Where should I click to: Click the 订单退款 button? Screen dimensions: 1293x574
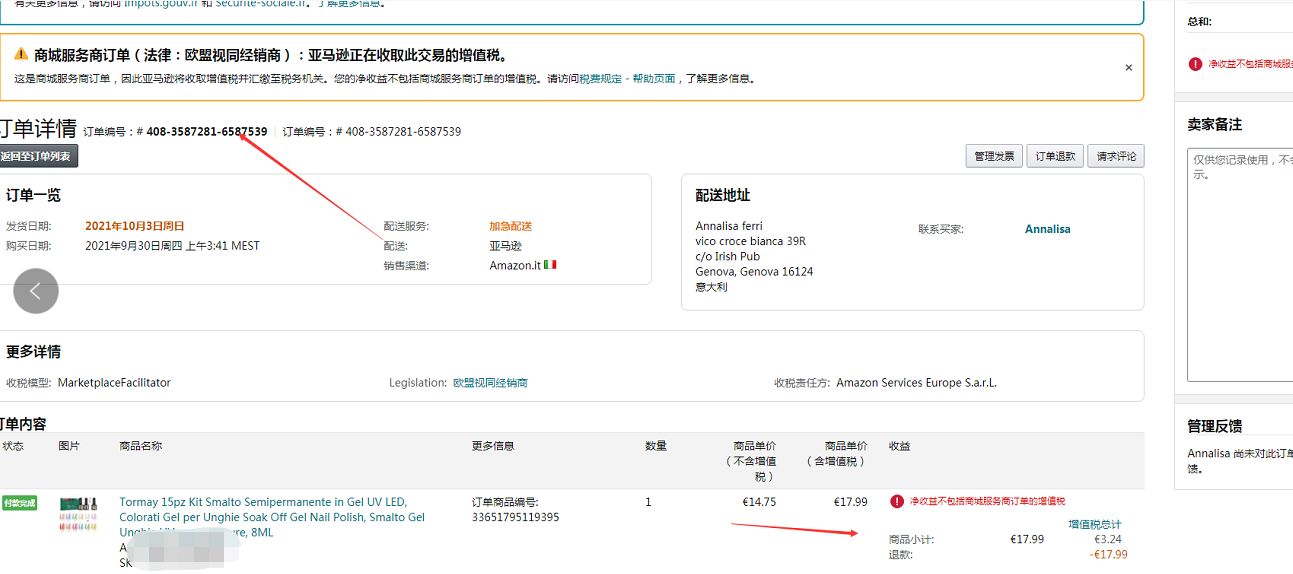pos(1055,156)
